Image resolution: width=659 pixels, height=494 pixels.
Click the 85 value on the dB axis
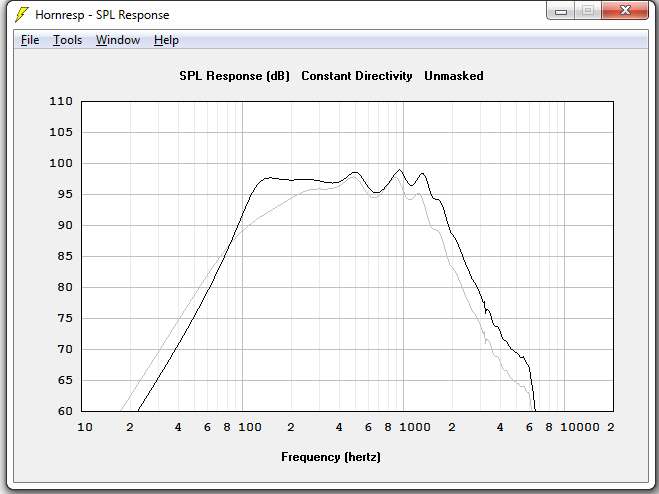tap(65, 256)
